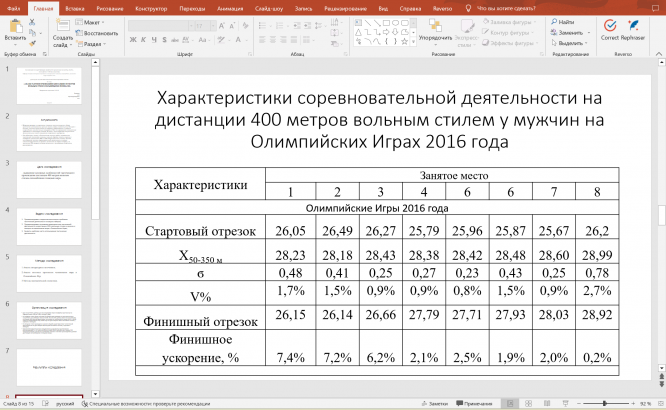Start Slide Show icon in status bar
The image size is (666, 410).
565,404
